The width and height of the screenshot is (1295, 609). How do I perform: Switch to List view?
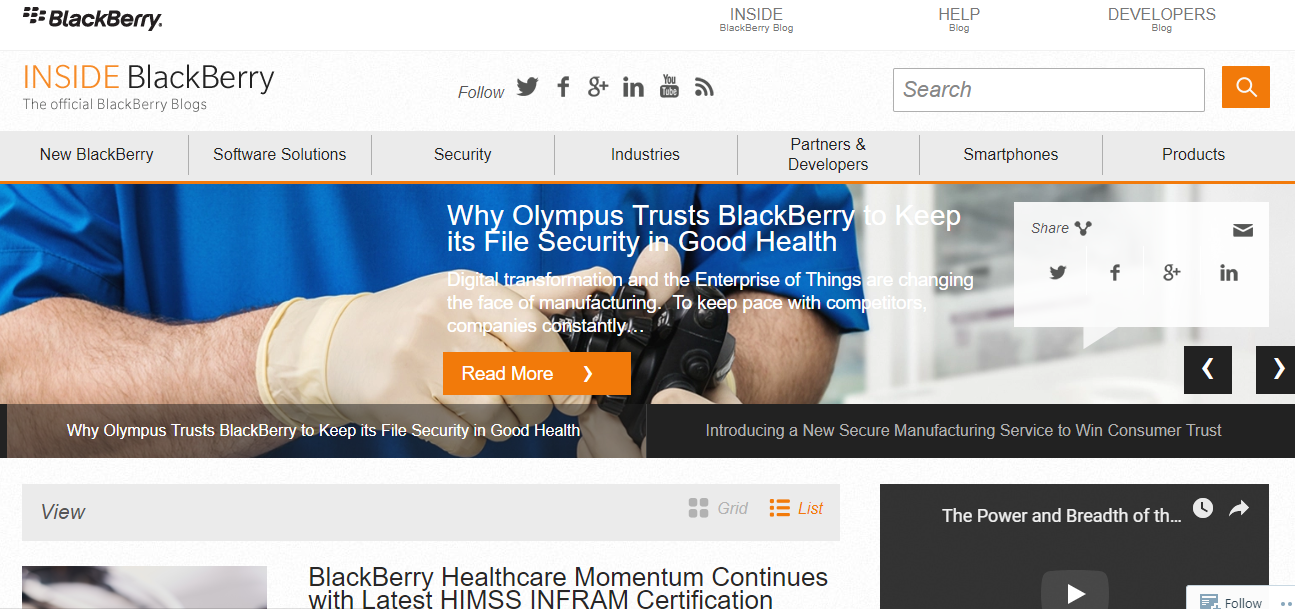(796, 508)
